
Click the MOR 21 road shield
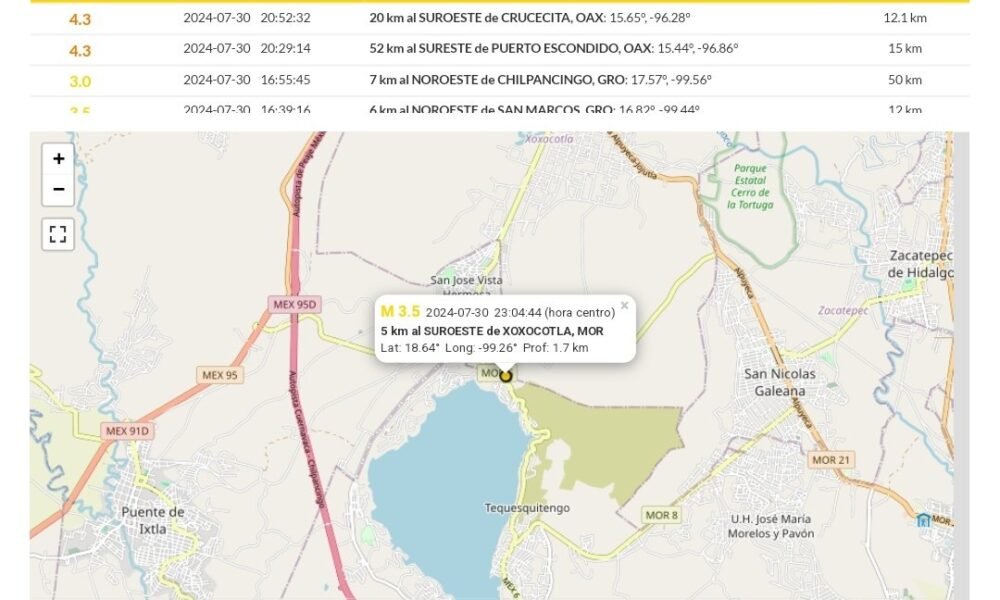[x=831, y=460]
